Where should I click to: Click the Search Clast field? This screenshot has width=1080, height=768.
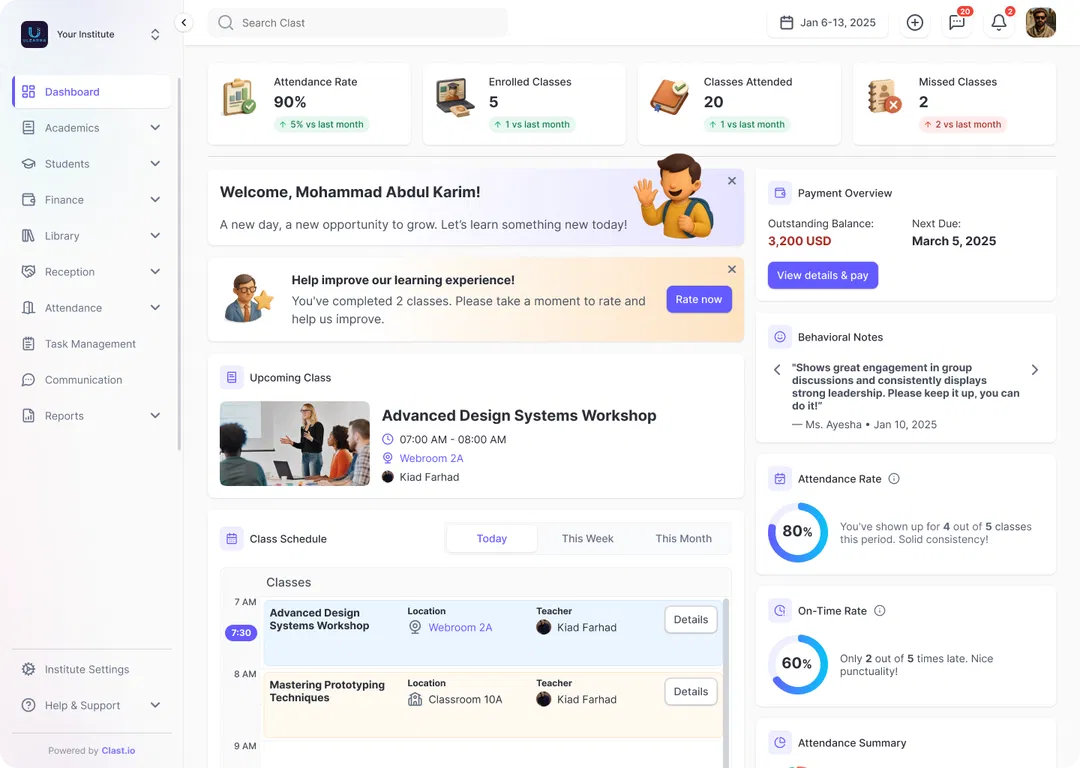coord(358,23)
